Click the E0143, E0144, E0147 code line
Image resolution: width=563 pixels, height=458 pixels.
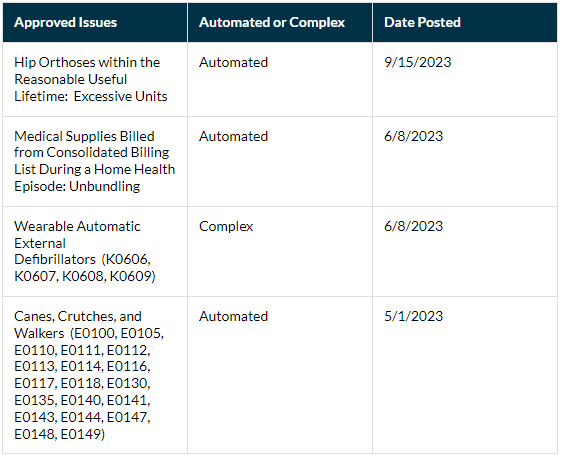pos(82,417)
